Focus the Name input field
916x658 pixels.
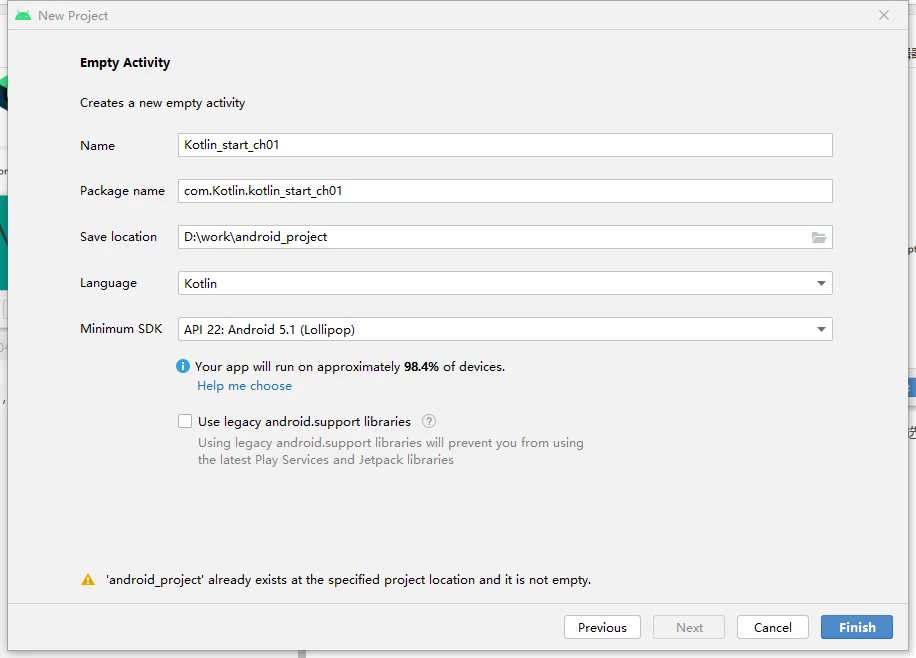(x=505, y=145)
